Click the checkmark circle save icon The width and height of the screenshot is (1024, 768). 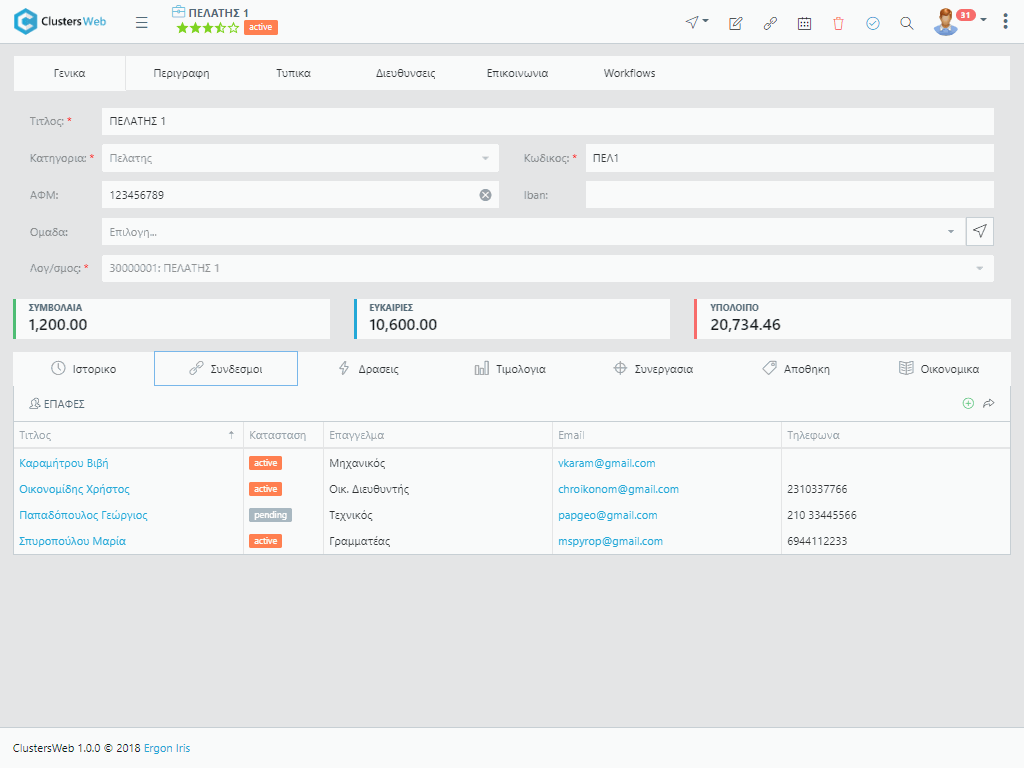(x=872, y=23)
